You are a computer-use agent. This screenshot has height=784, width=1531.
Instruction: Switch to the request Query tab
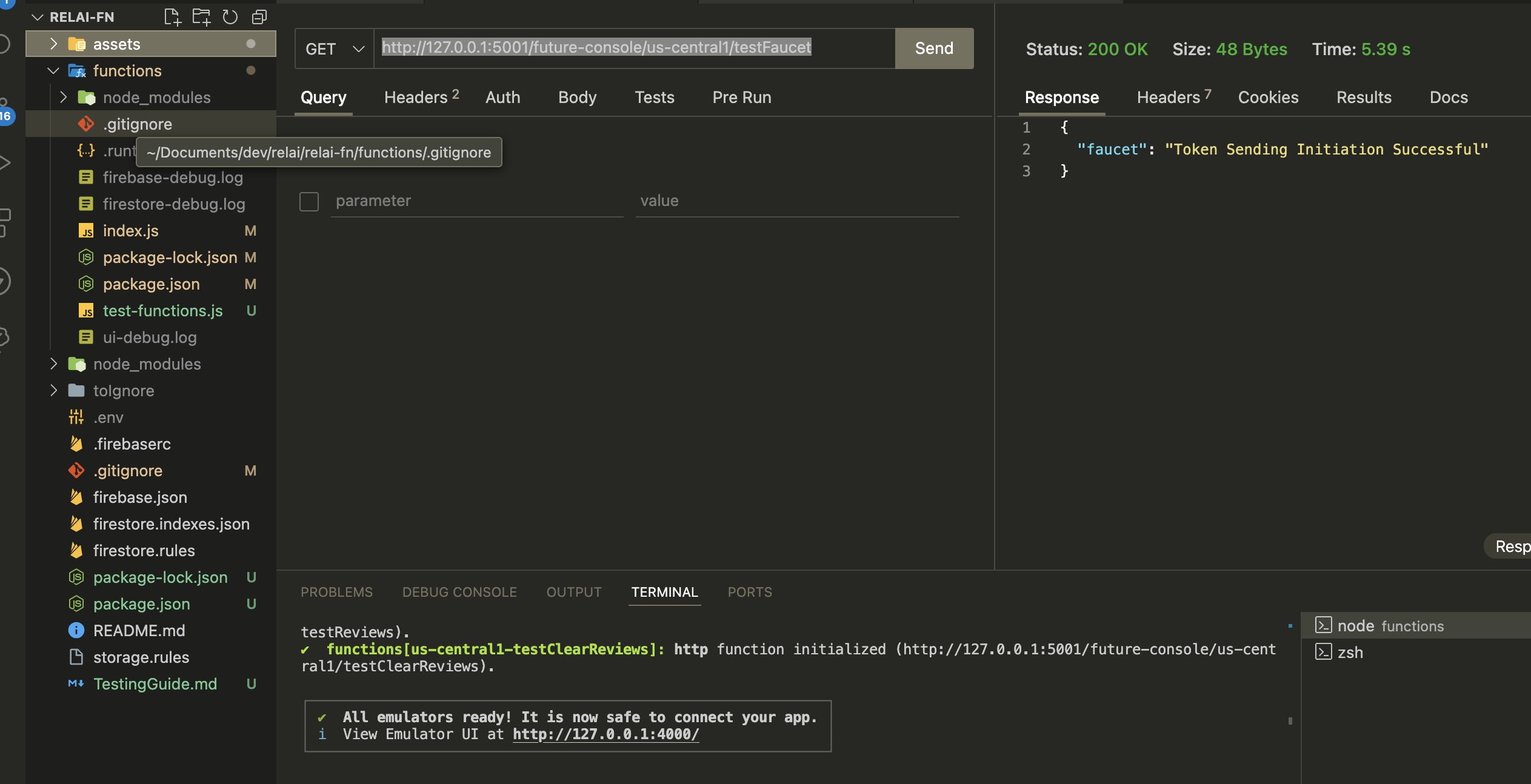tap(324, 97)
